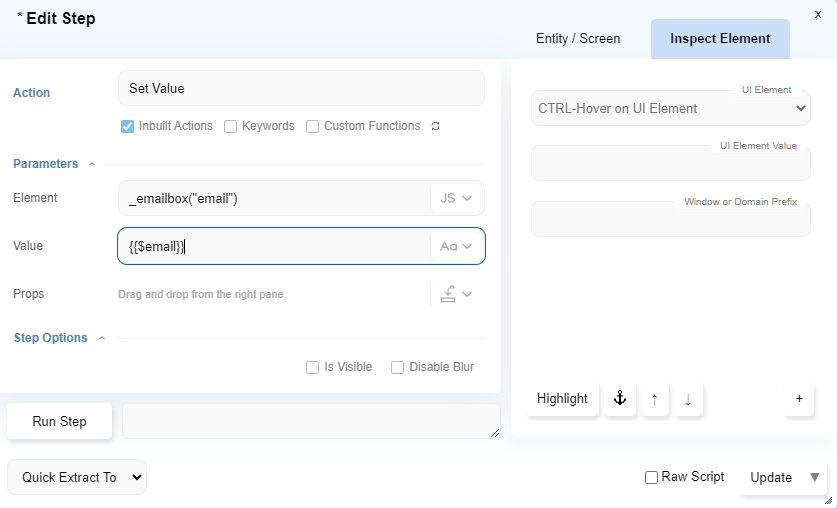This screenshot has width=837, height=508.
Task: Open the Update button arrow menu
Action: pyautogui.click(x=815, y=477)
